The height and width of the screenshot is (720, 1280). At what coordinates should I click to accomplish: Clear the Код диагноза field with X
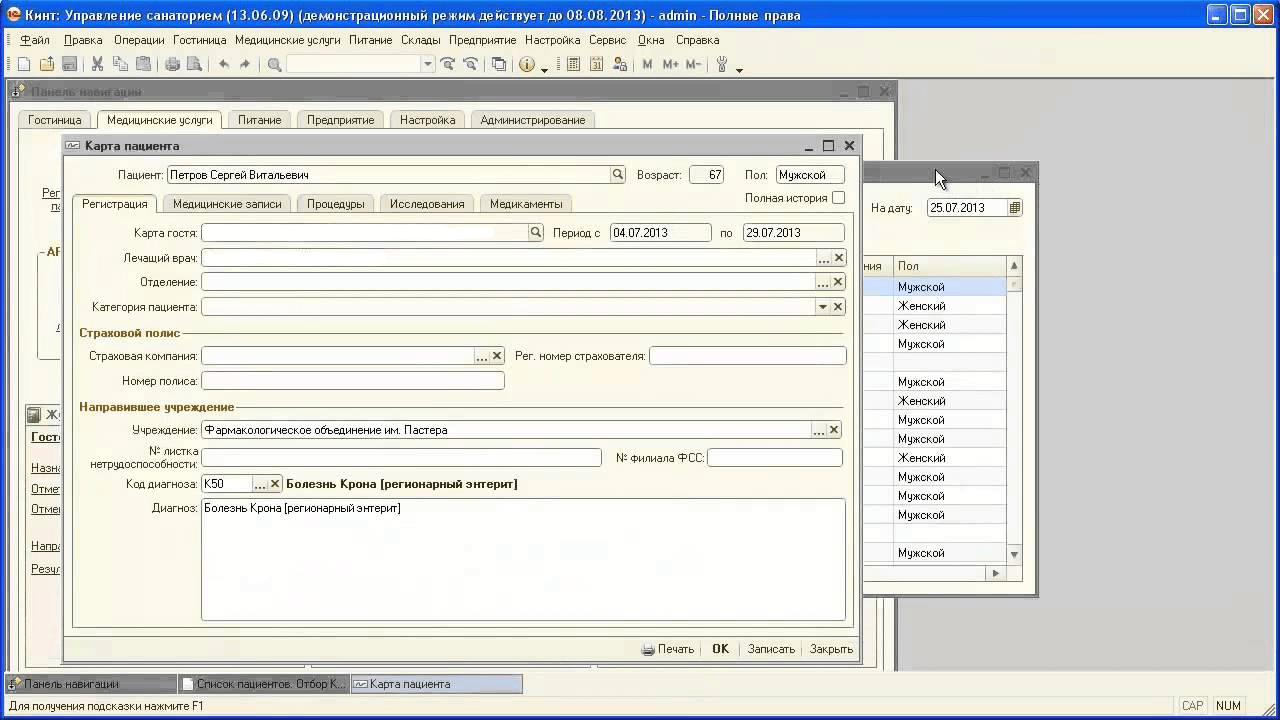coord(276,484)
